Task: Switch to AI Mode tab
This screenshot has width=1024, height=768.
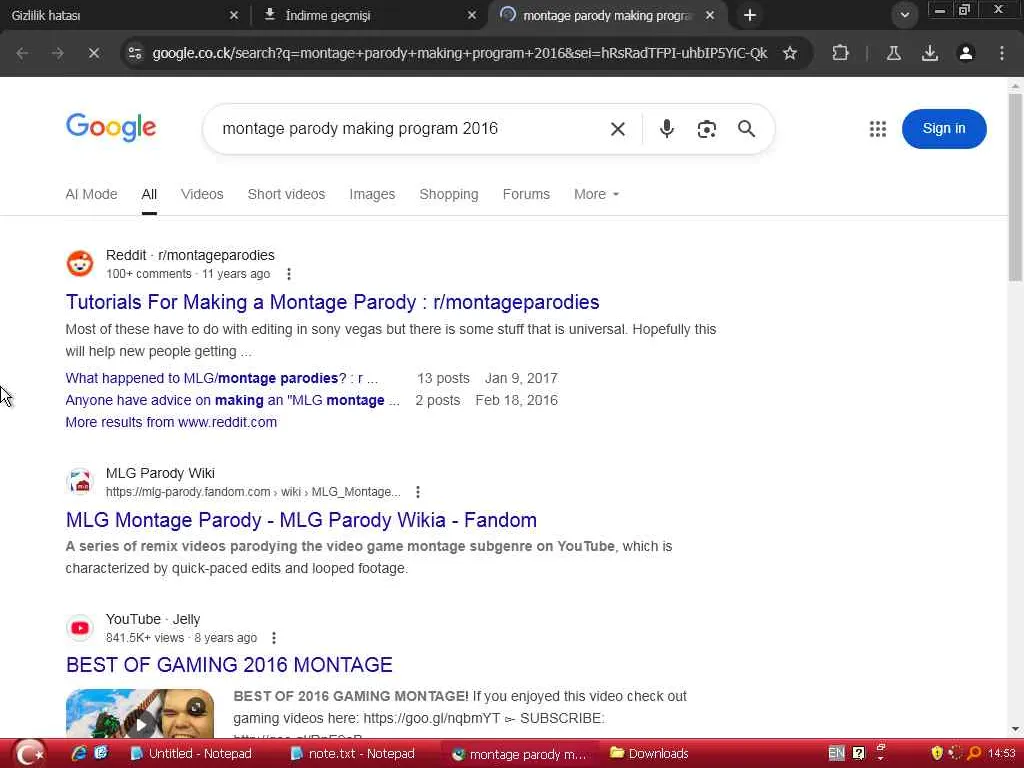Action: coord(91,194)
